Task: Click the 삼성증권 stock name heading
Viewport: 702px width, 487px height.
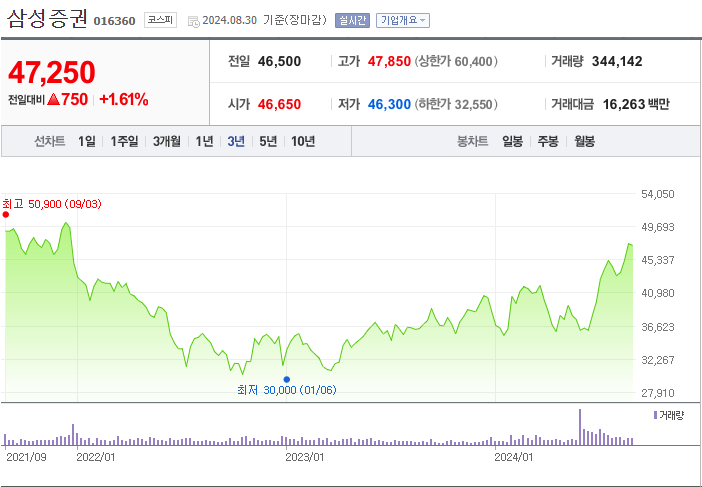Action: tap(47, 19)
